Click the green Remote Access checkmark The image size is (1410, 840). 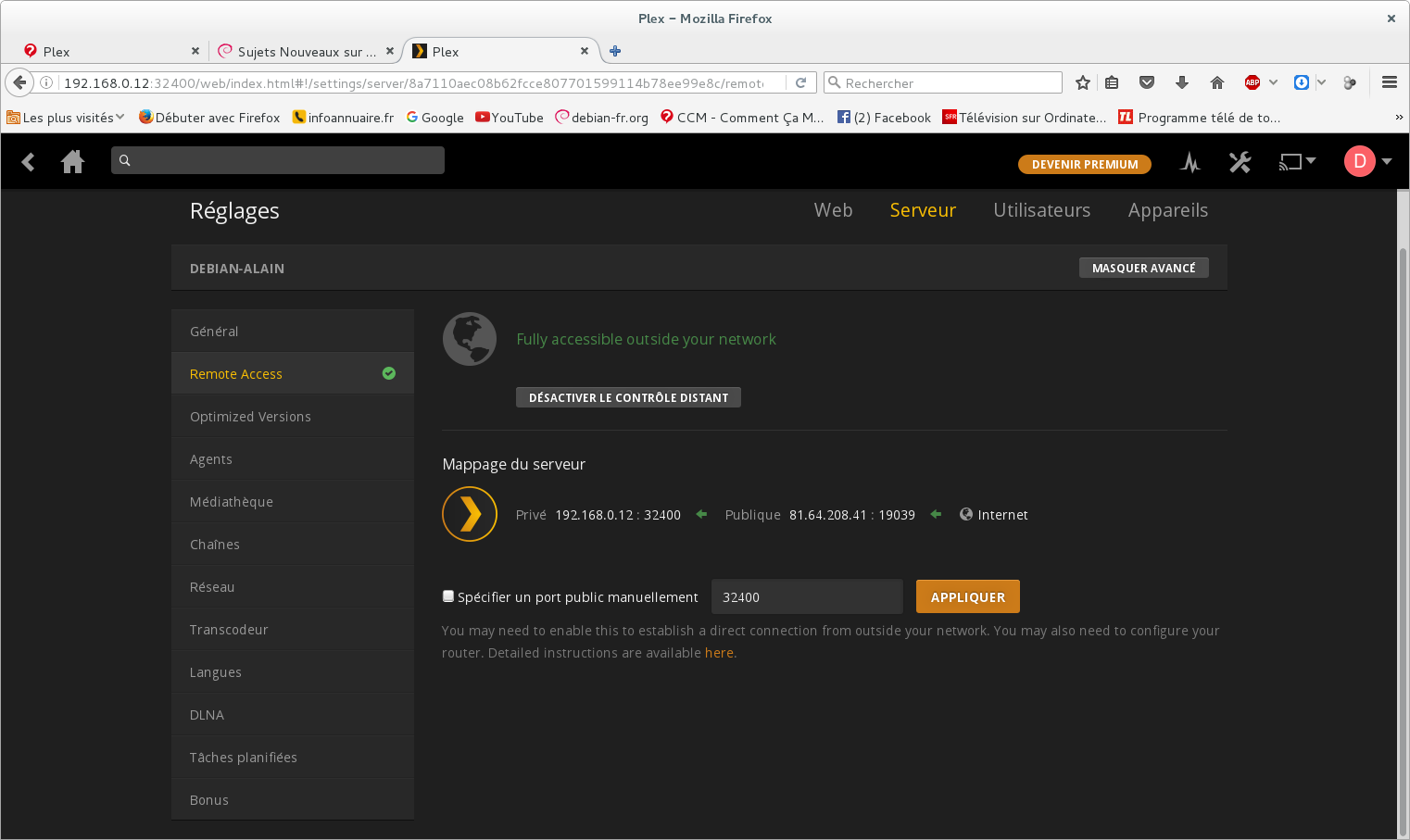pyautogui.click(x=389, y=373)
